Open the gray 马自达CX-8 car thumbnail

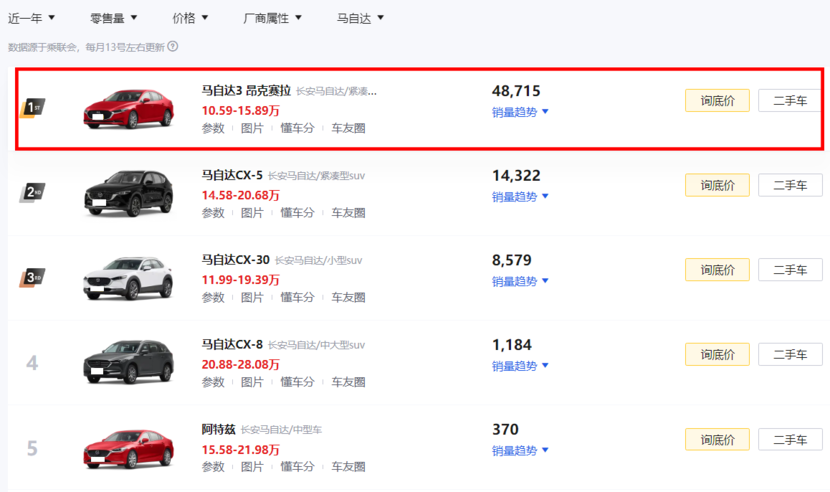128,362
